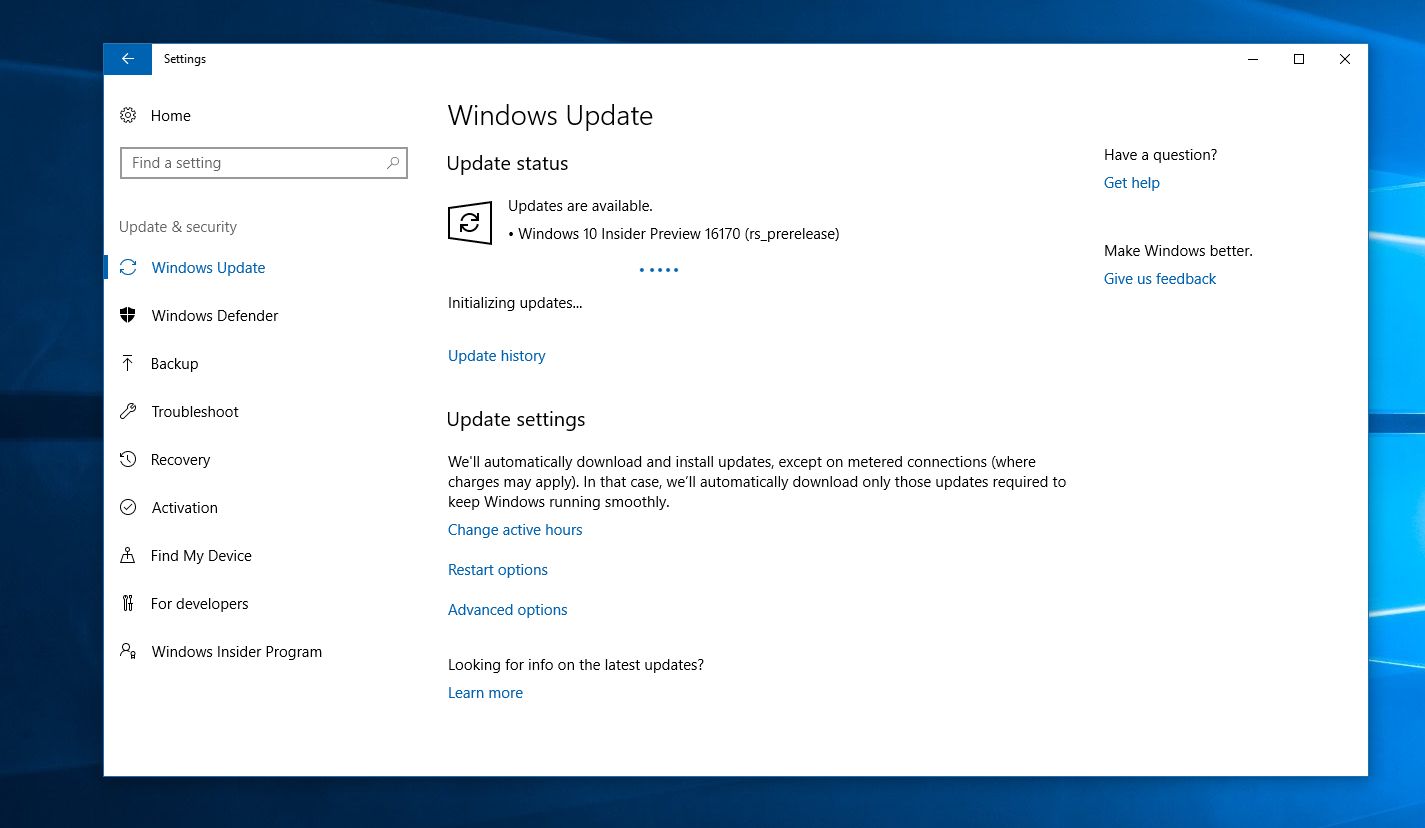Click the Update & security section label
The image size is (1425, 828).
point(178,227)
